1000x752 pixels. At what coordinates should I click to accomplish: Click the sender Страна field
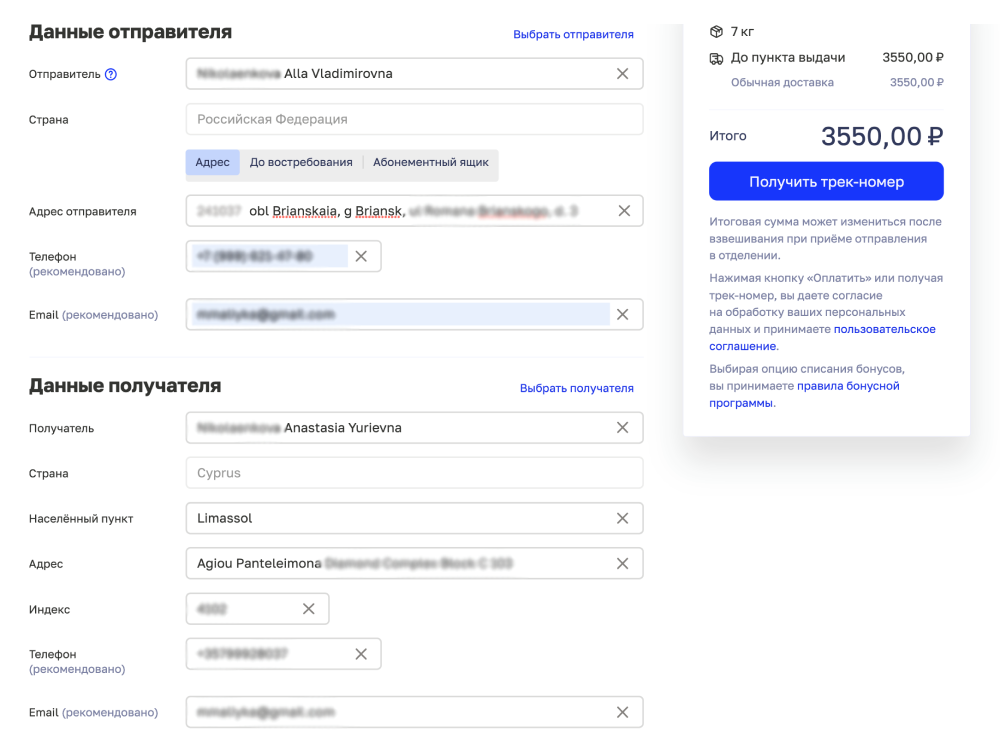click(x=414, y=119)
